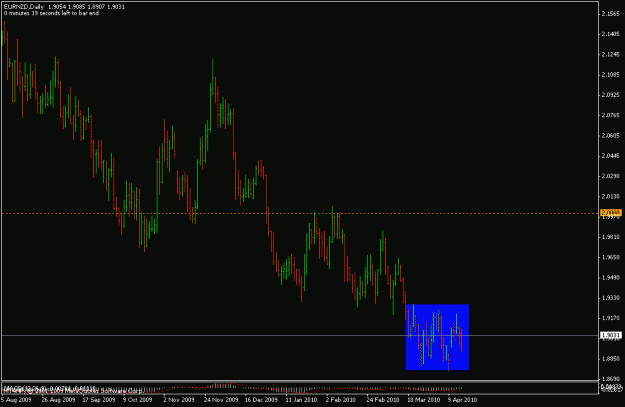Click the 1.9330 price scale value
The image size is (625, 407).
[x=611, y=298]
